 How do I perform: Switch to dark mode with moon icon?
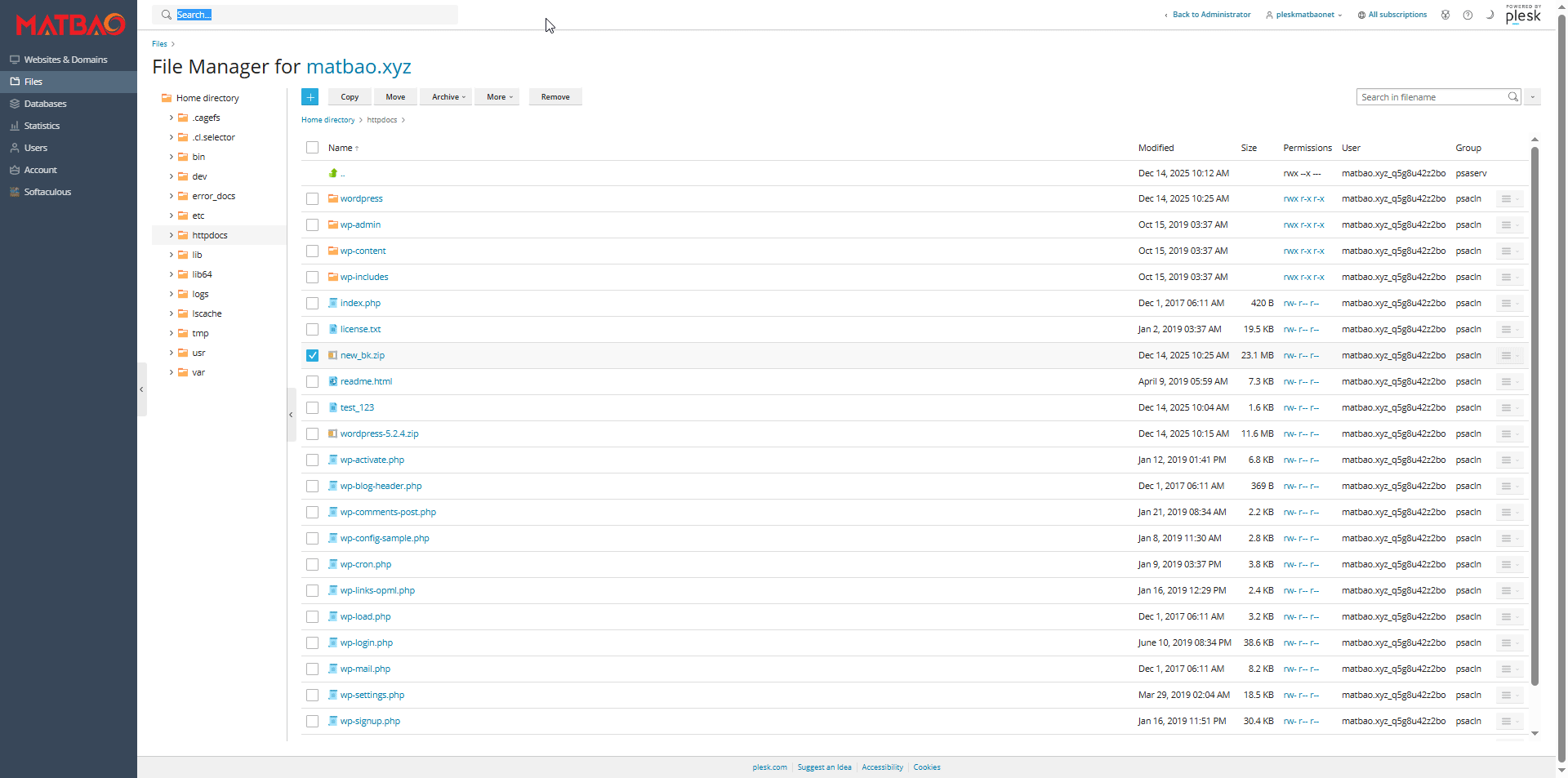1490,15
